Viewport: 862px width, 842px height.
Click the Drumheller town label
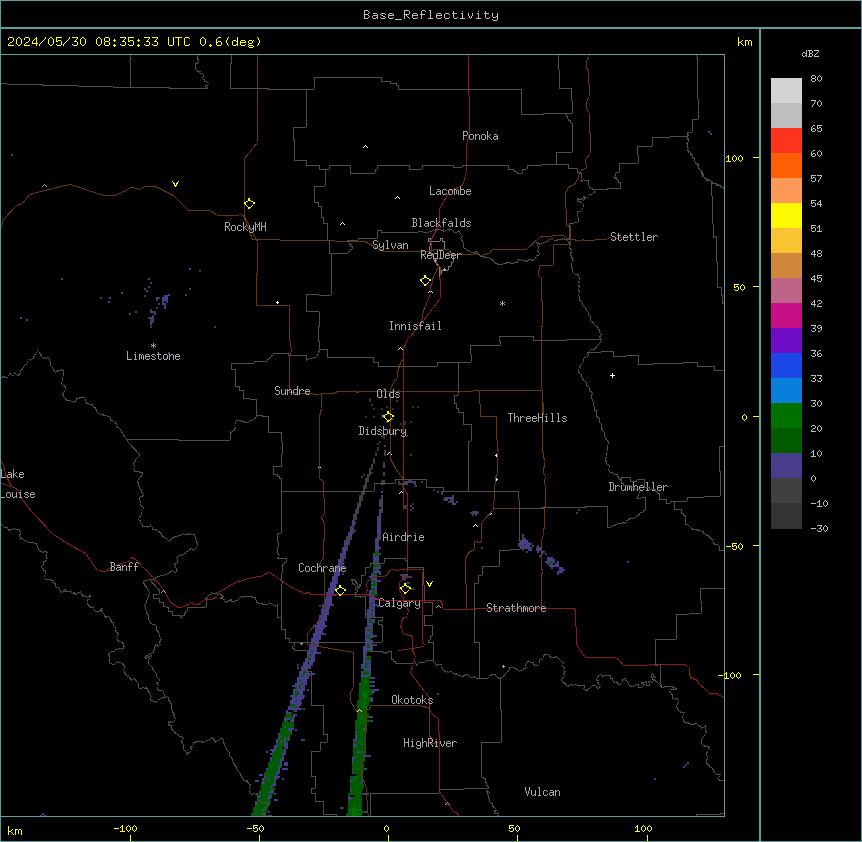(638, 487)
